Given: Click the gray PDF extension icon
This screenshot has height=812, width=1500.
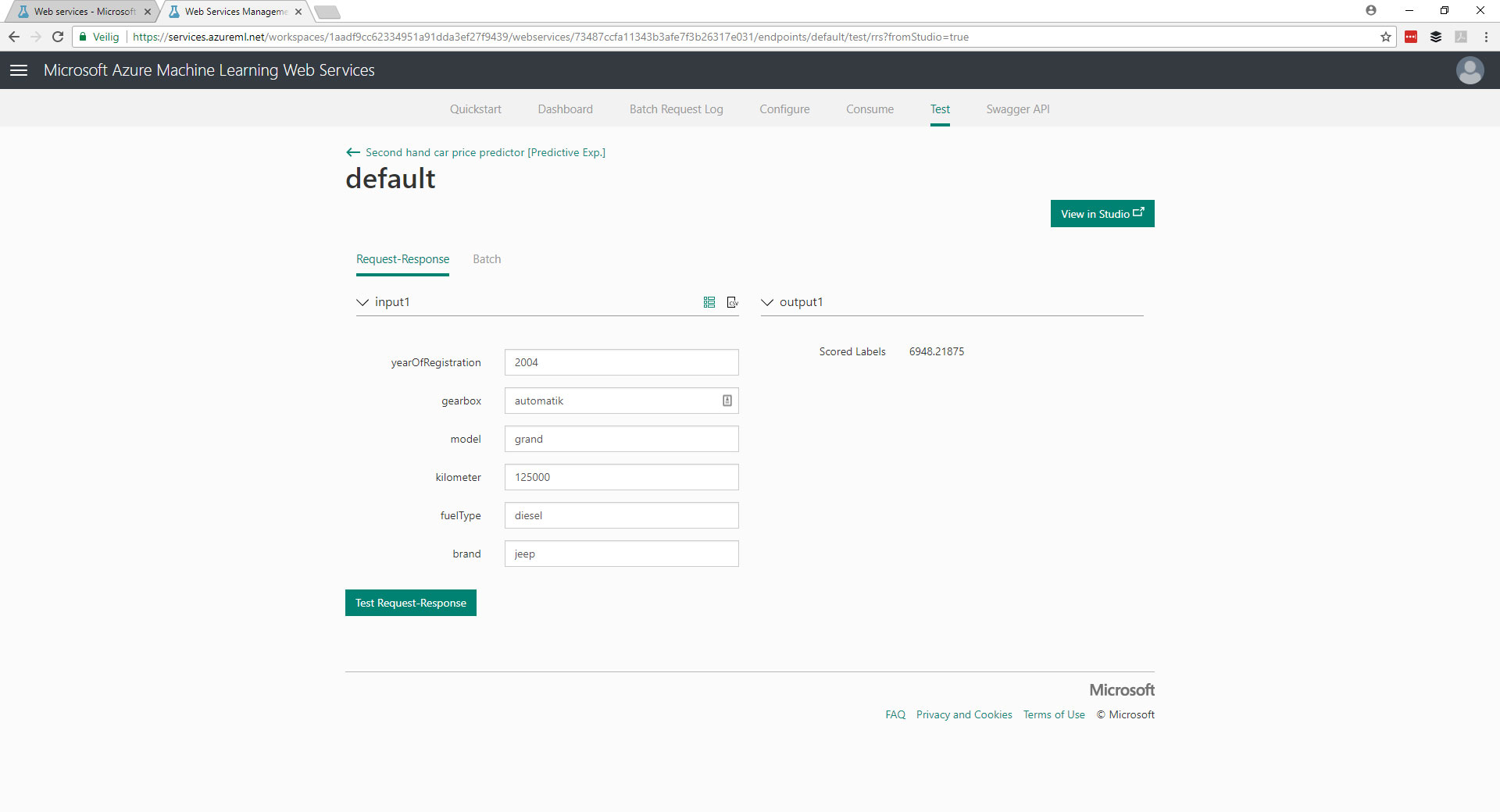Looking at the screenshot, I should click(1461, 37).
